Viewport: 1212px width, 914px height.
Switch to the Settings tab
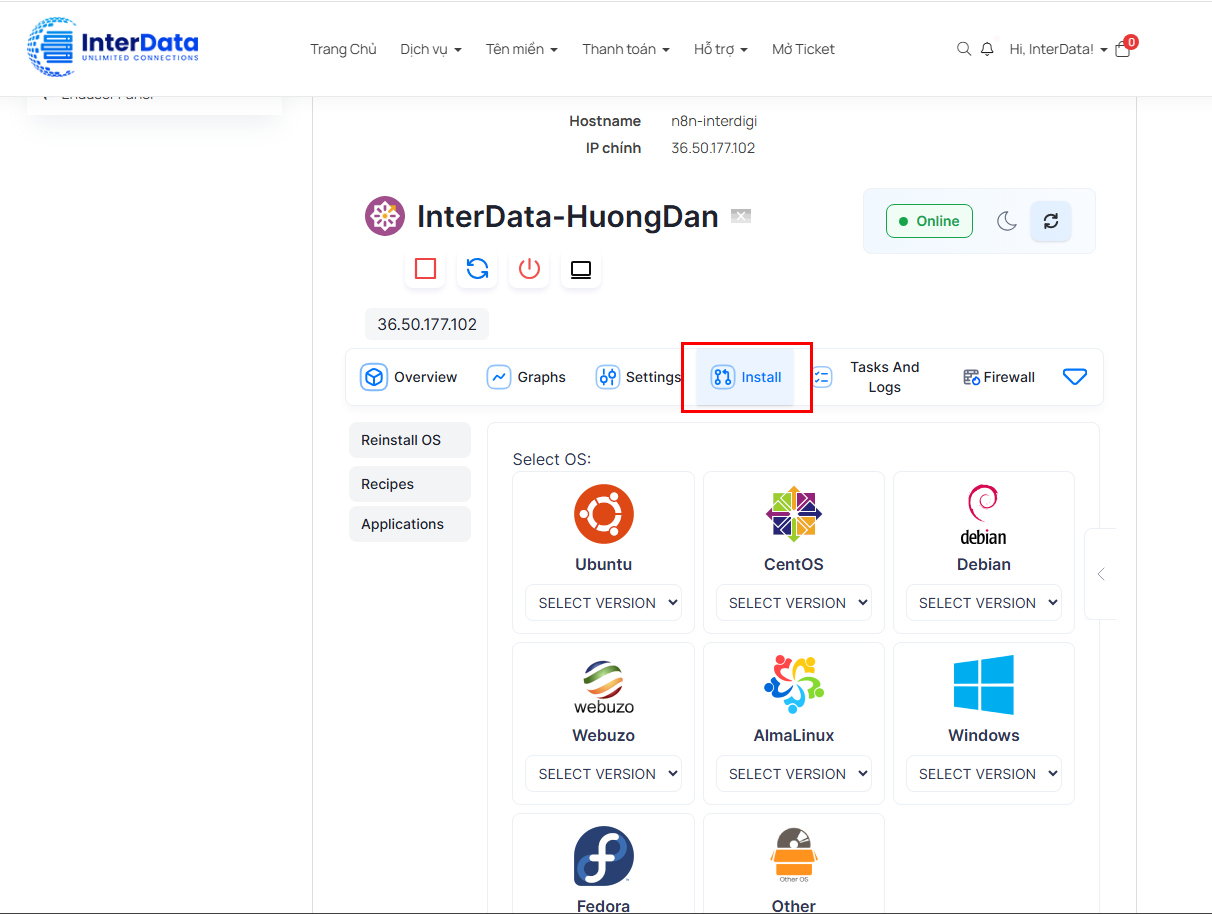tap(639, 377)
